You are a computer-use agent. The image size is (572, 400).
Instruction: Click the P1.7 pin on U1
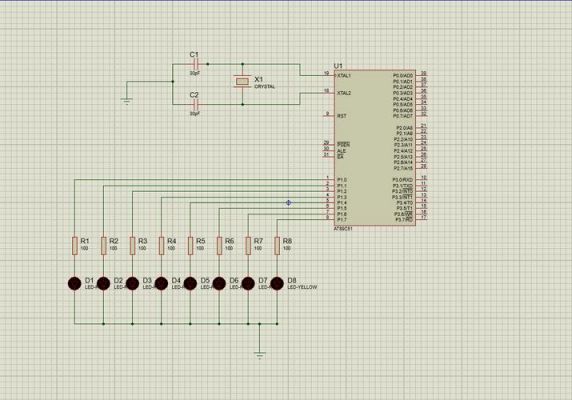(330, 220)
